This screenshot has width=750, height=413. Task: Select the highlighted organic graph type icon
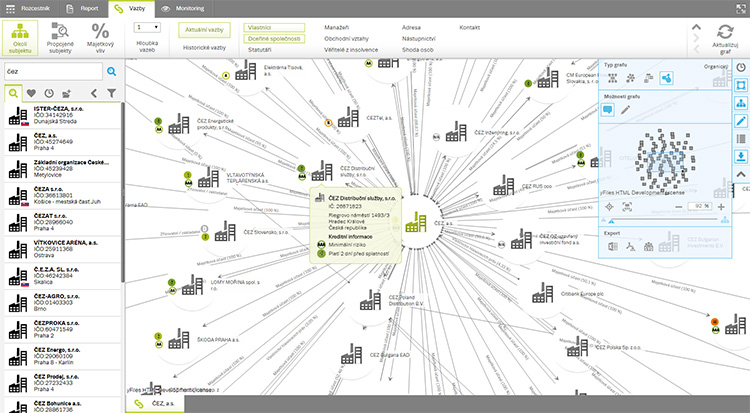[666, 78]
